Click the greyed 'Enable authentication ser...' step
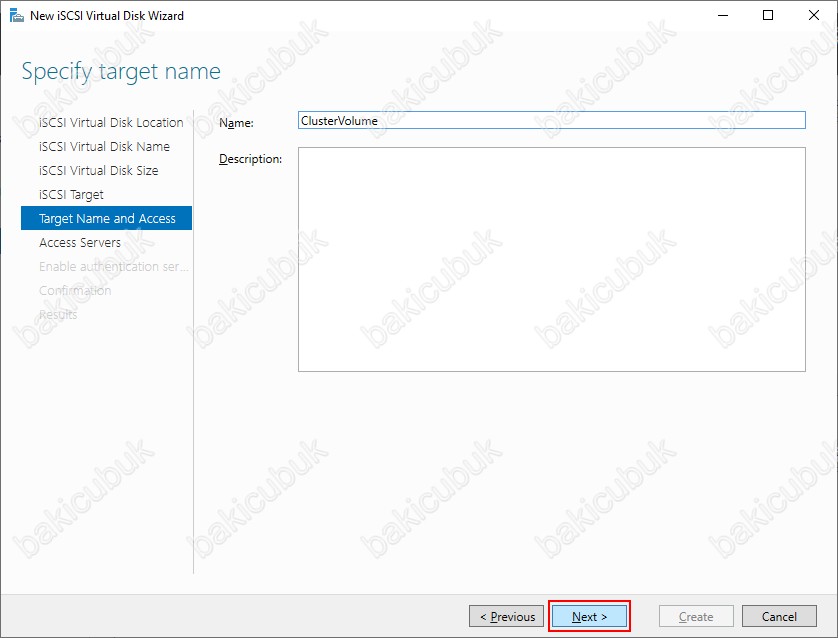 coord(114,266)
